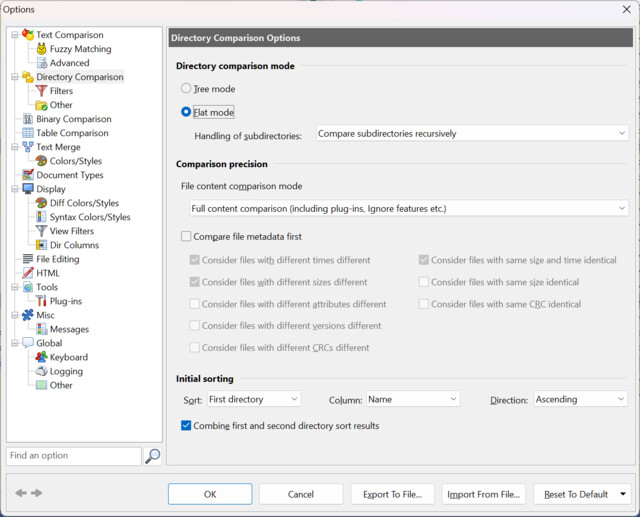
Task: Select the Tree mode radio button
Action: [x=186, y=88]
